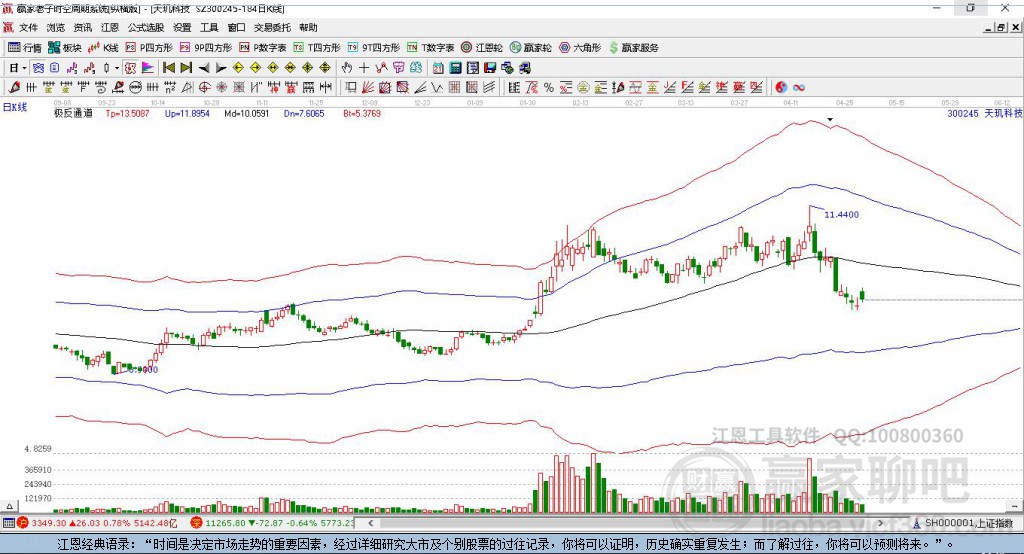The width and height of the screenshot is (1024, 554).
Task: Click the 300245 天玑科技 stock label
Action: pyautogui.click(x=984, y=114)
